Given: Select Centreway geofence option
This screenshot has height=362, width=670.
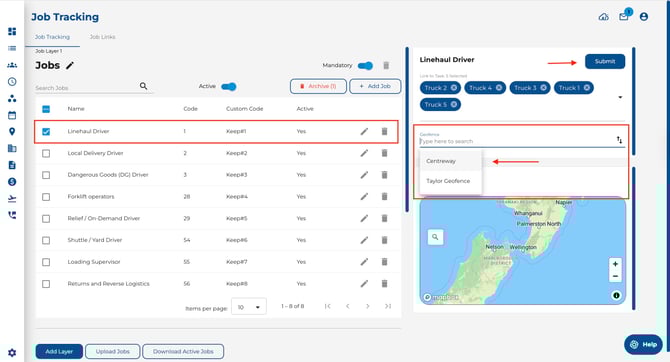Looking at the screenshot, I should pyautogui.click(x=450, y=161).
